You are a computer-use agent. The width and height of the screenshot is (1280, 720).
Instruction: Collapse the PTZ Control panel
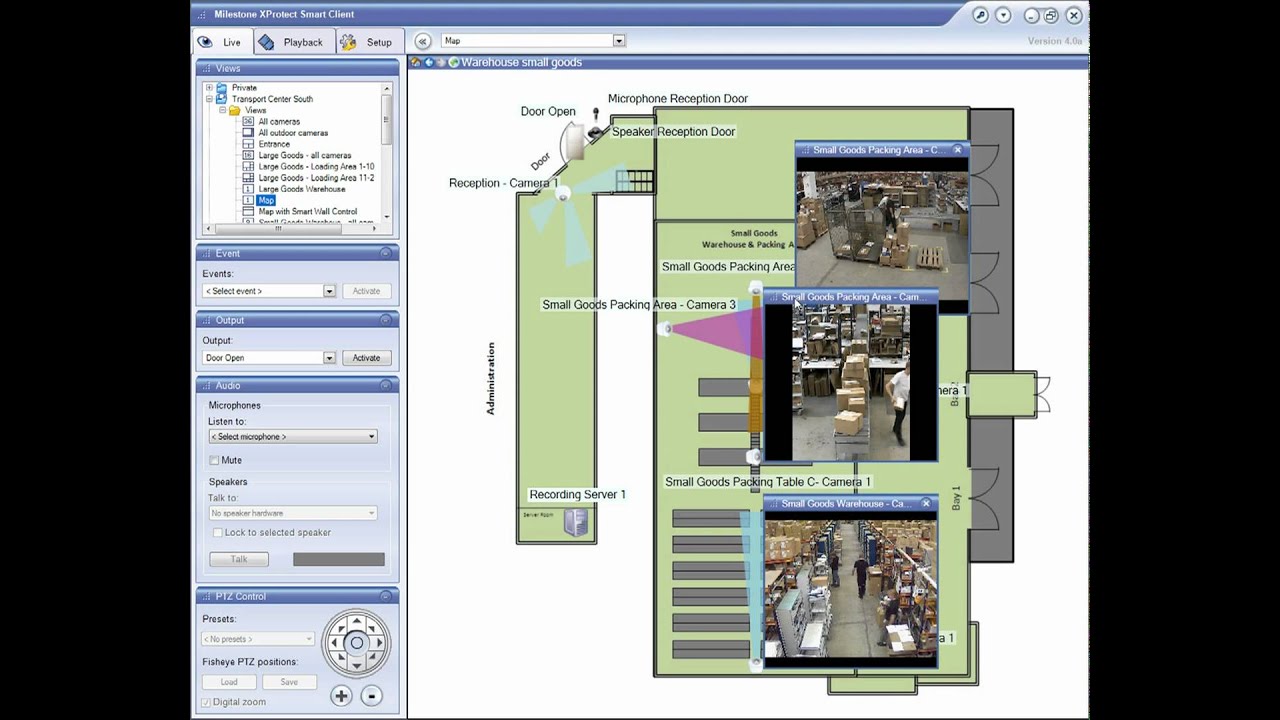[x=385, y=597]
